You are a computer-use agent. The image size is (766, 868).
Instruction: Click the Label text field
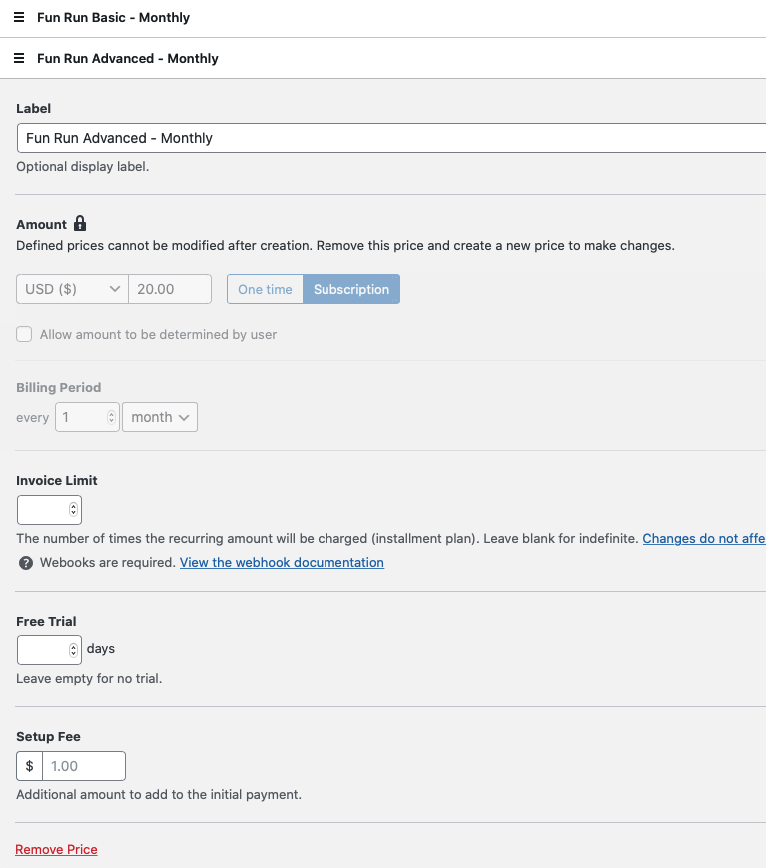point(391,138)
